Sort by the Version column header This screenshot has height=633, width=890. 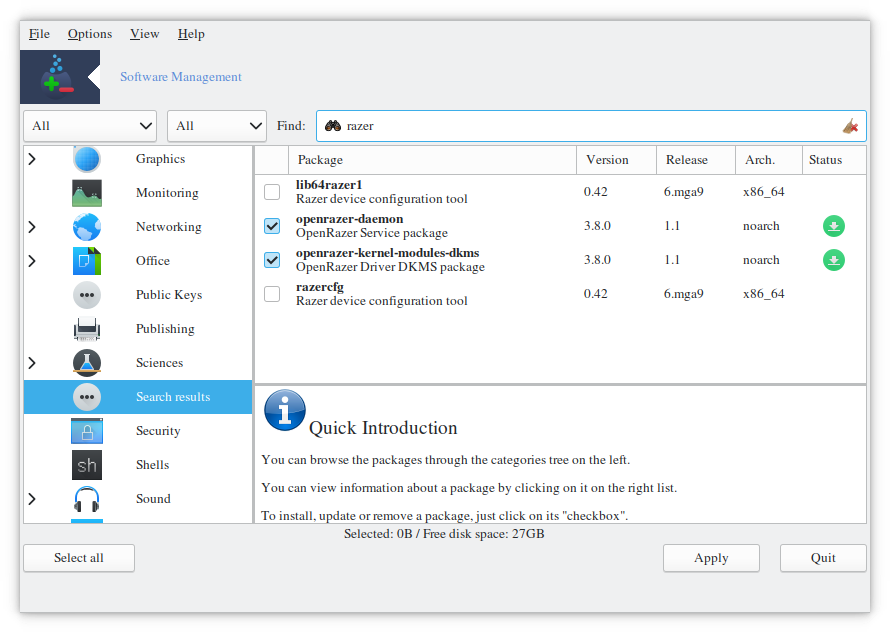[616, 160]
